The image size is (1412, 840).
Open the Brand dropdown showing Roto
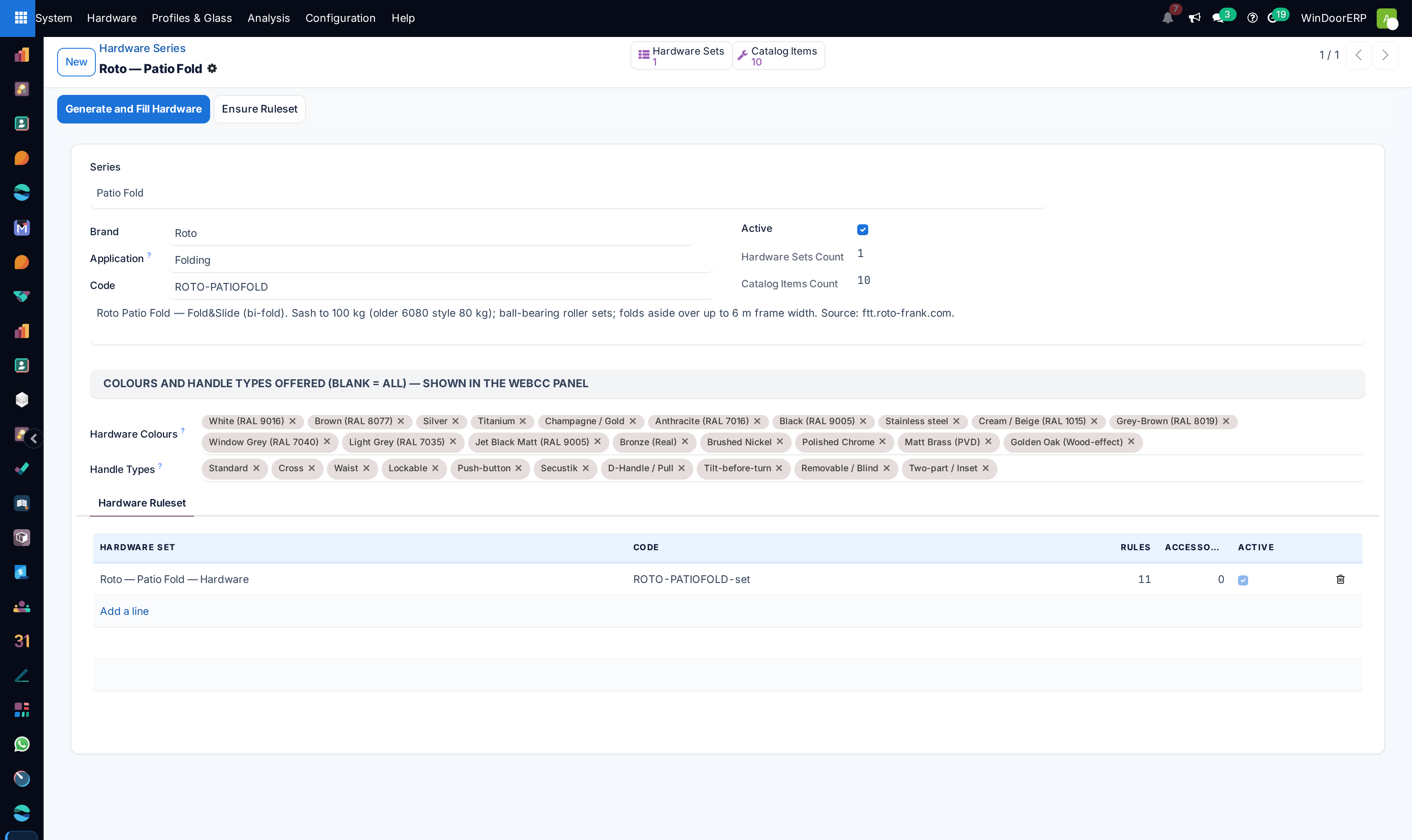pyautogui.click(x=431, y=233)
